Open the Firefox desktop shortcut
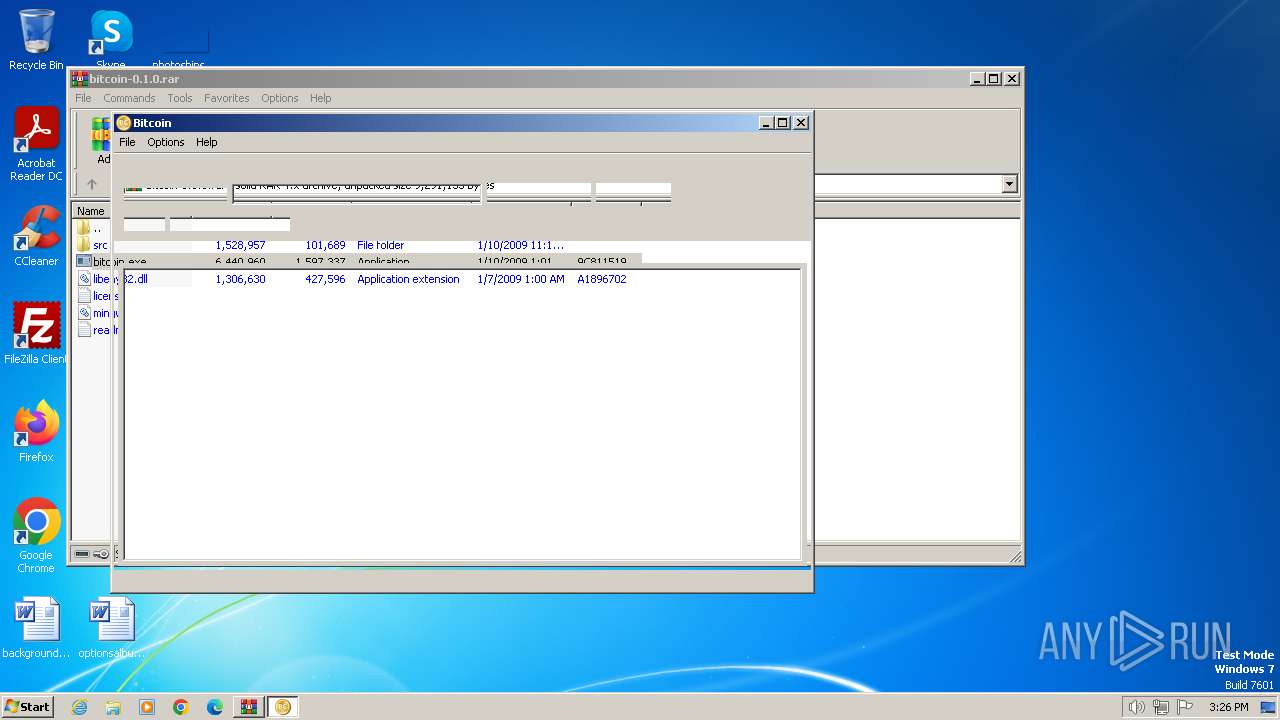Screen dimensions: 1280x720 click(36, 432)
